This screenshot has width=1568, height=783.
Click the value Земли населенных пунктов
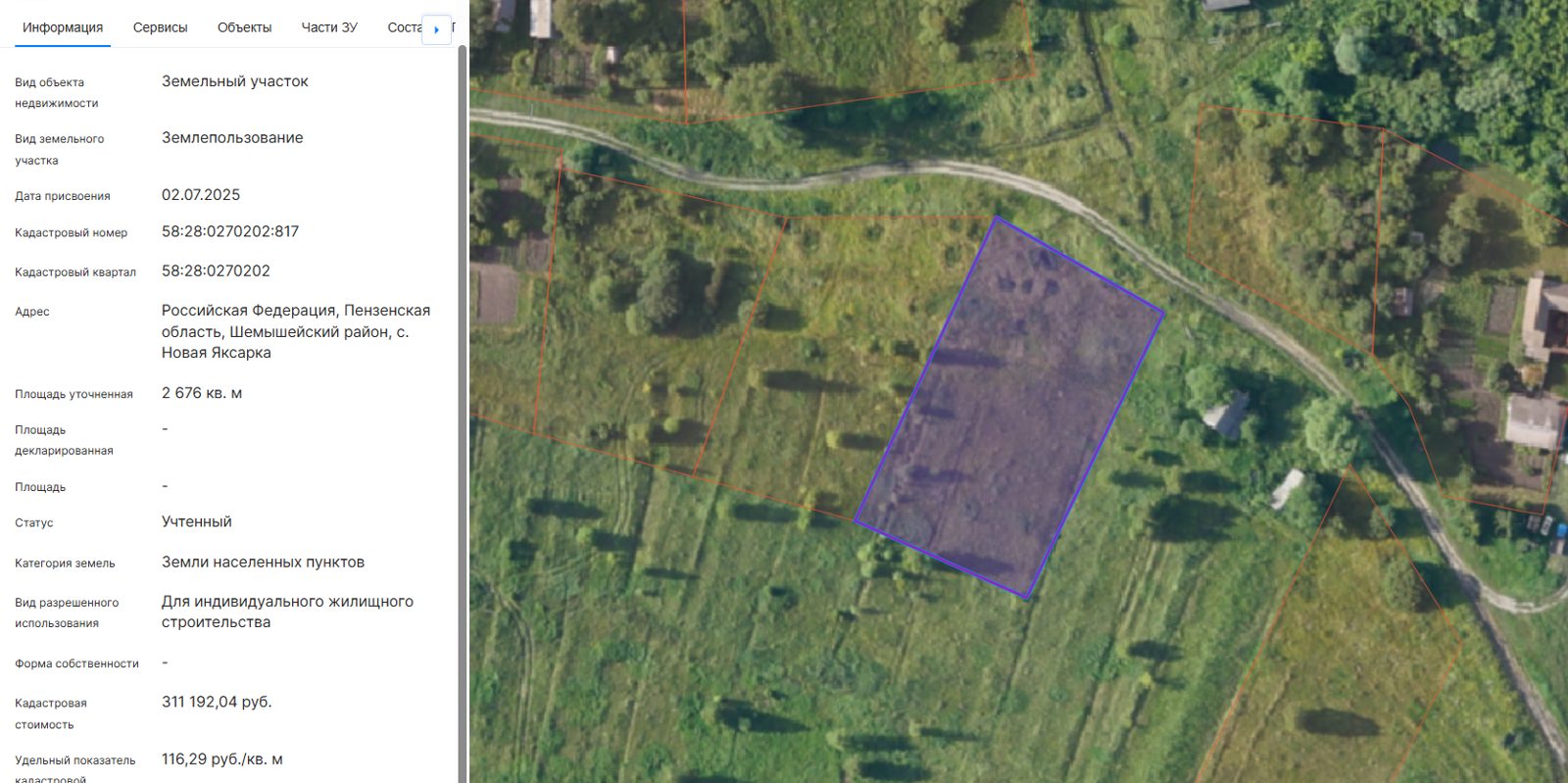[263, 562]
